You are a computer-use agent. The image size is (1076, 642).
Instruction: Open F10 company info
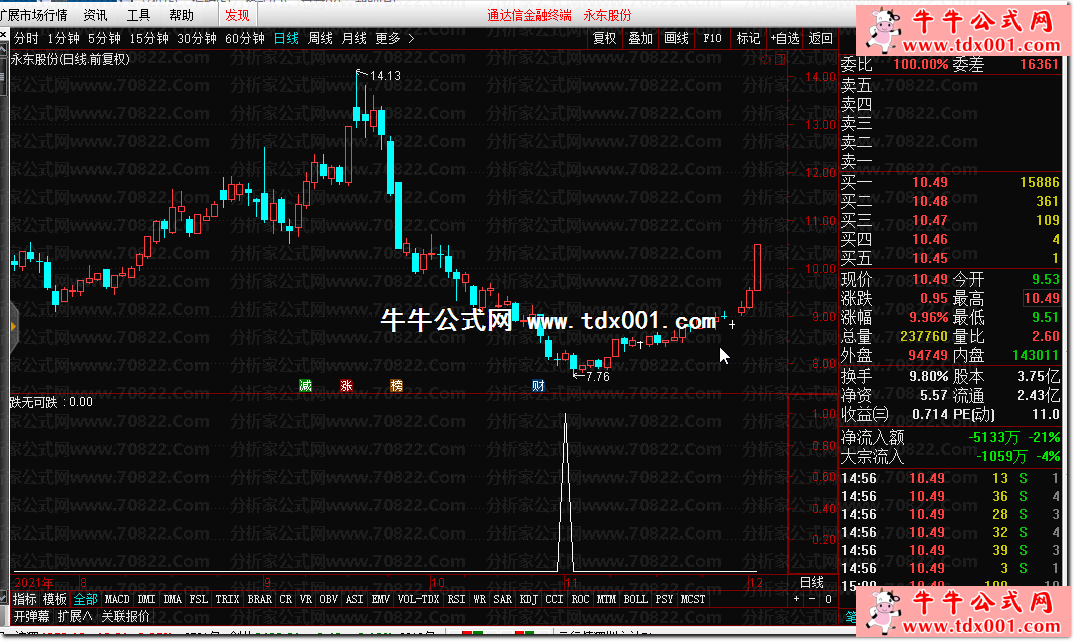(712, 38)
